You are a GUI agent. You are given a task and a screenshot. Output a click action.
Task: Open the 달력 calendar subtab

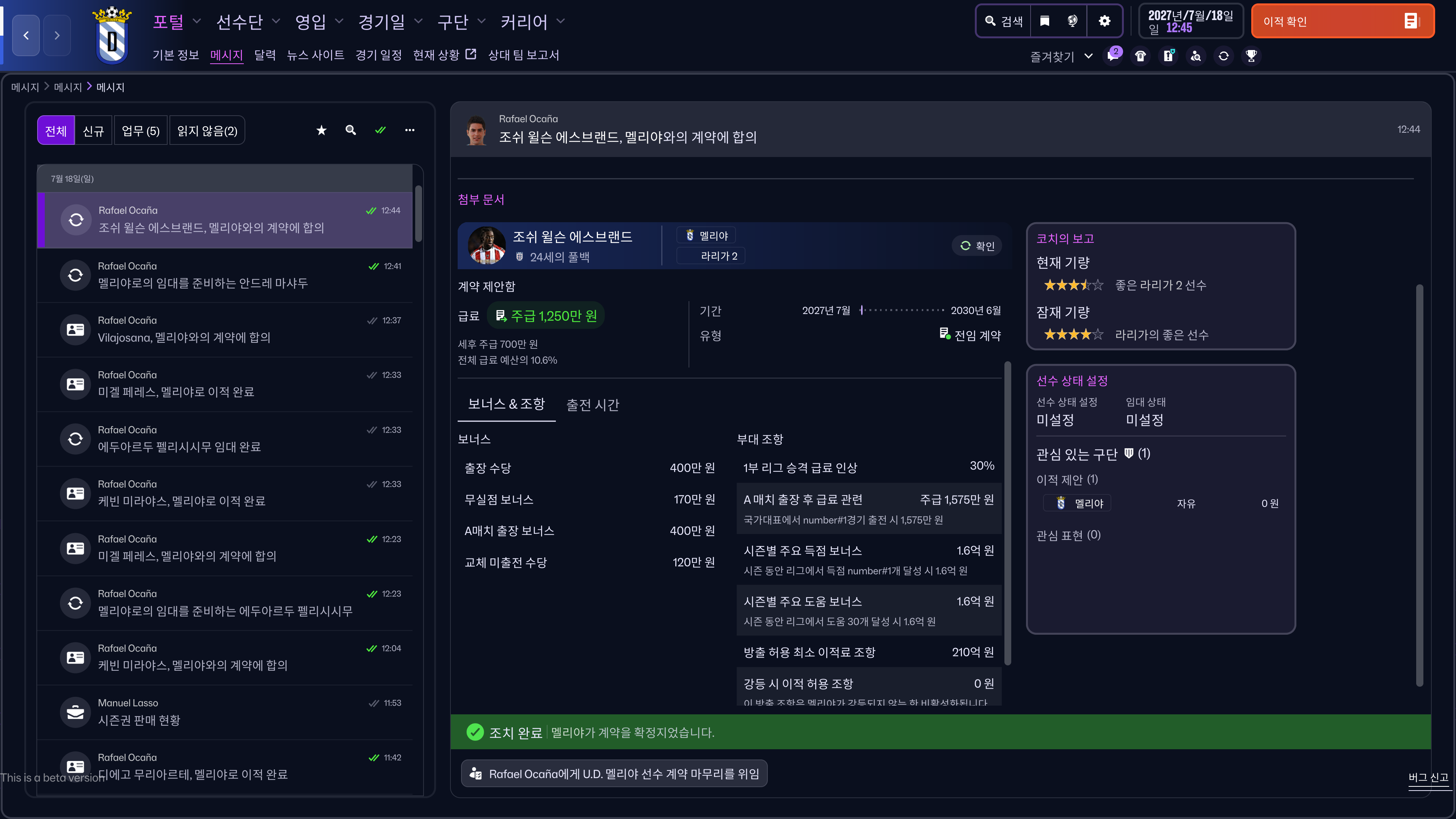point(265,55)
